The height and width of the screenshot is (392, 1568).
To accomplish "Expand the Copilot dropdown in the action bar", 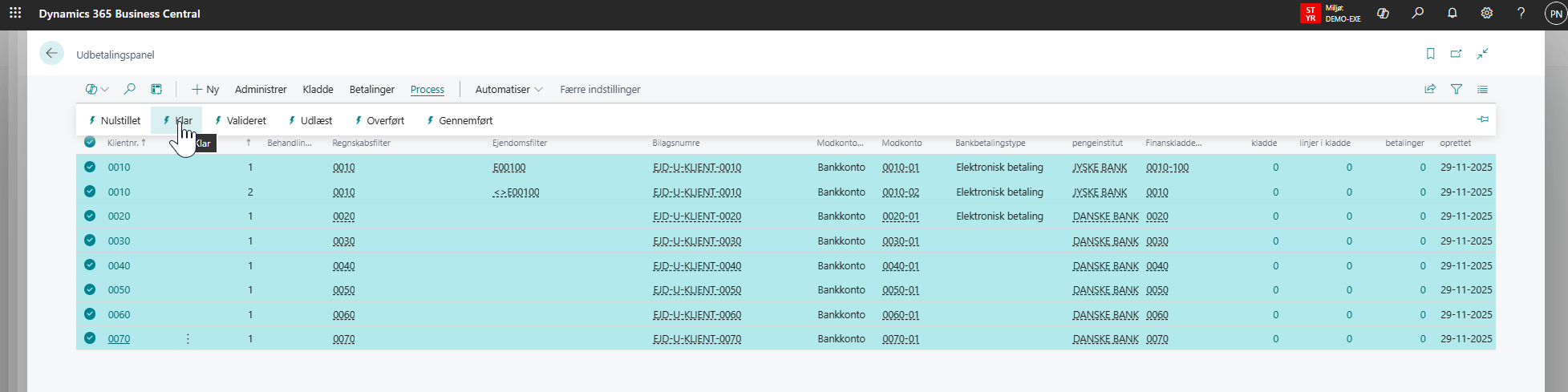I will coord(97,90).
